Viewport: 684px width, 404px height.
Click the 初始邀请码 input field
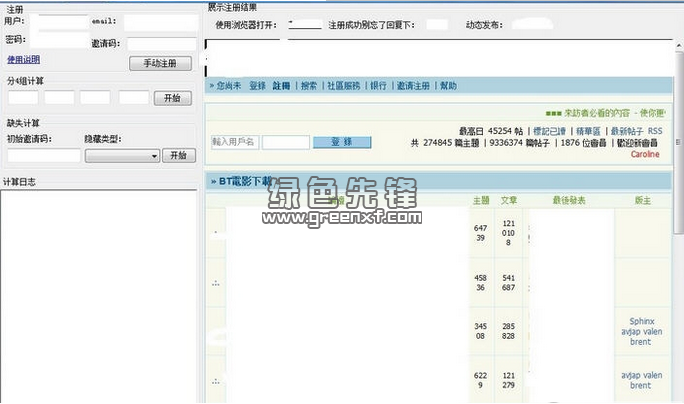click(x=44, y=155)
